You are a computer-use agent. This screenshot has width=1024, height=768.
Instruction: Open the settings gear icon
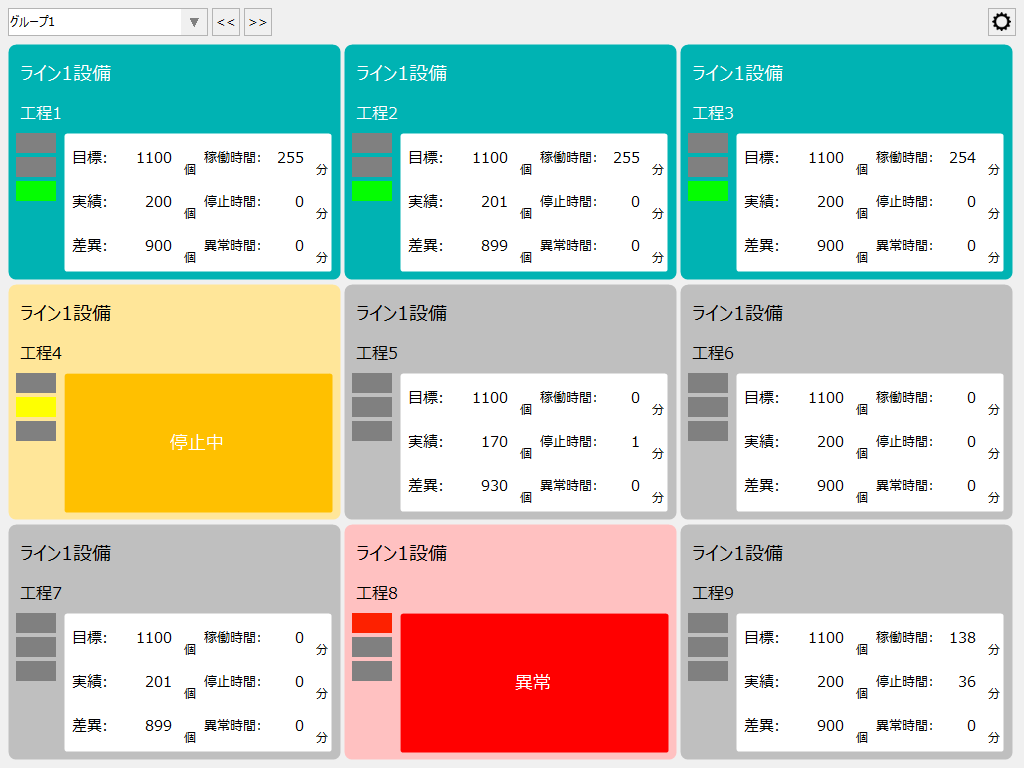pos(1001,21)
